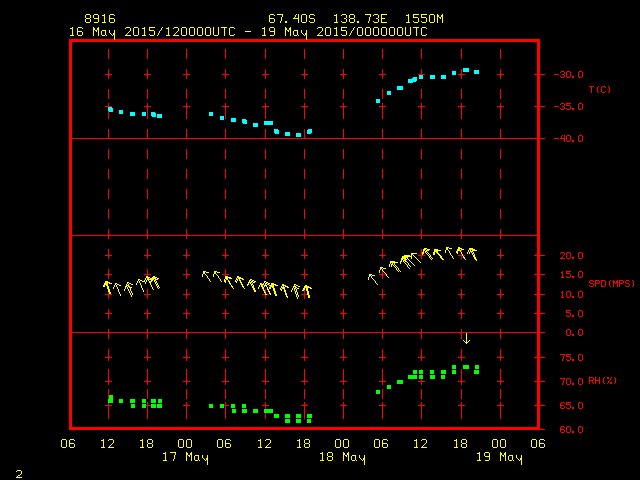Click the rightmost yellow wind arrow

[472, 254]
